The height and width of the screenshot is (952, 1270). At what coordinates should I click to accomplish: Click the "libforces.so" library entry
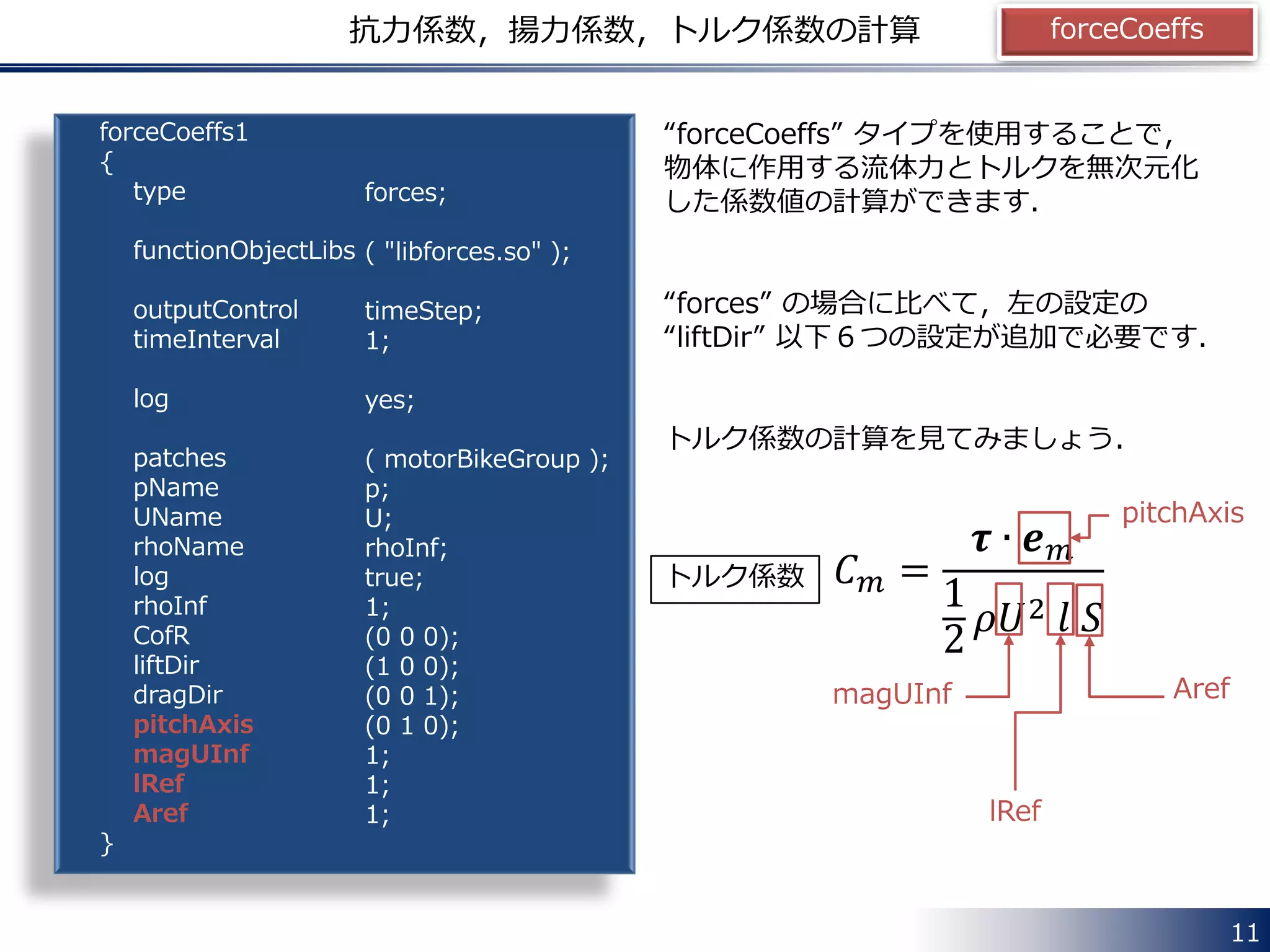click(462, 252)
